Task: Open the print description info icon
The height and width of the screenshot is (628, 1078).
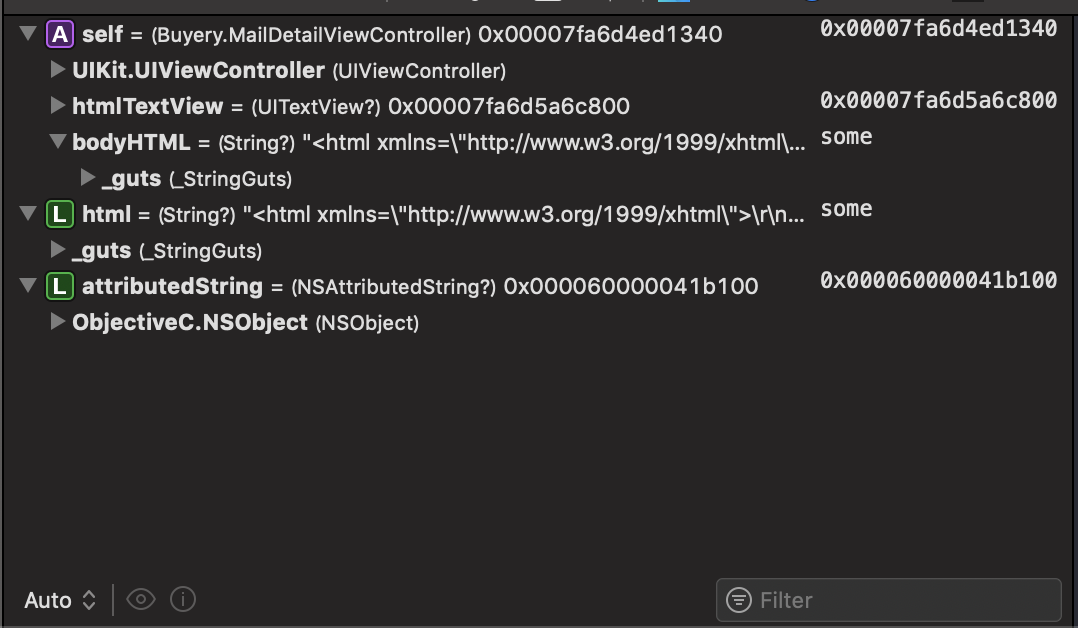Action: tap(183, 600)
